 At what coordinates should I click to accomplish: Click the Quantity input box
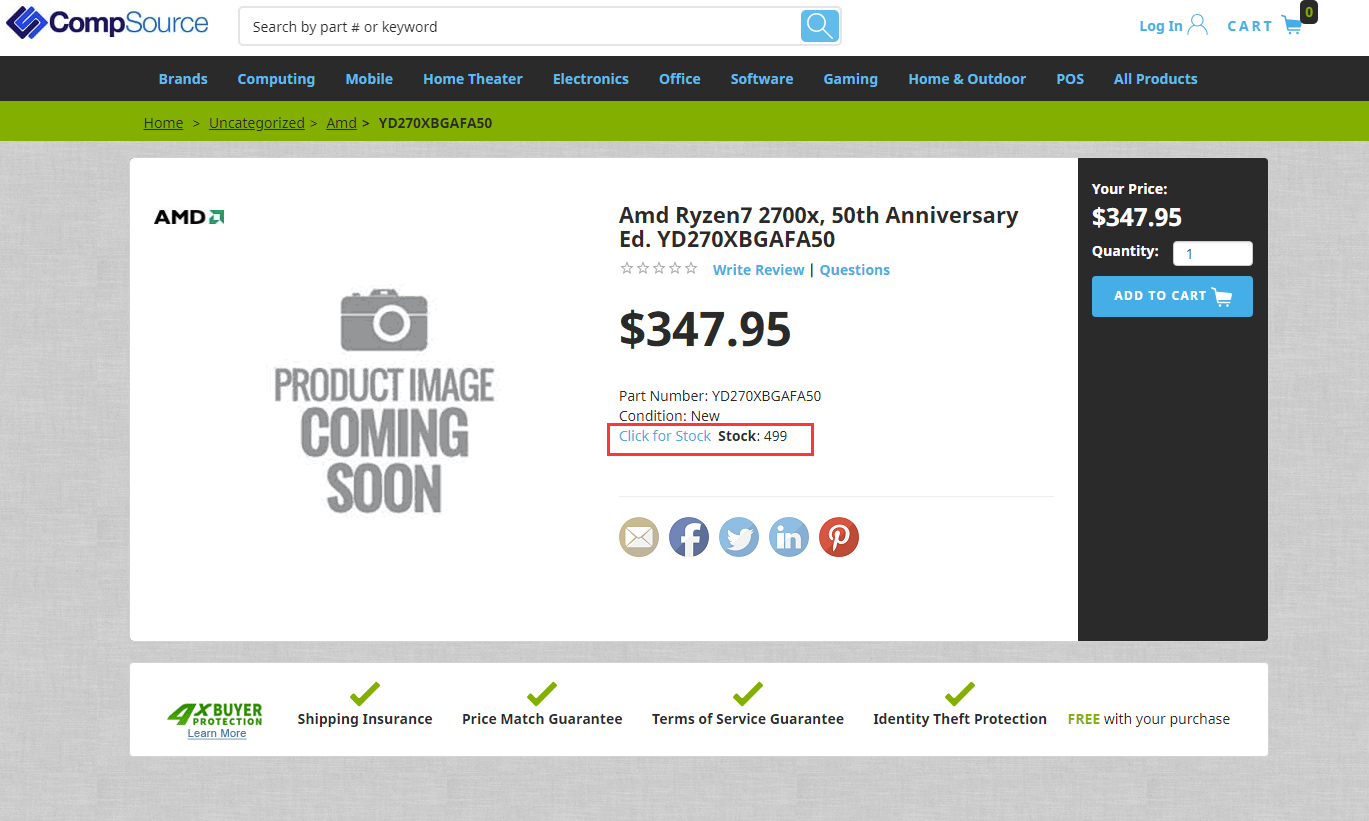[1212, 254]
